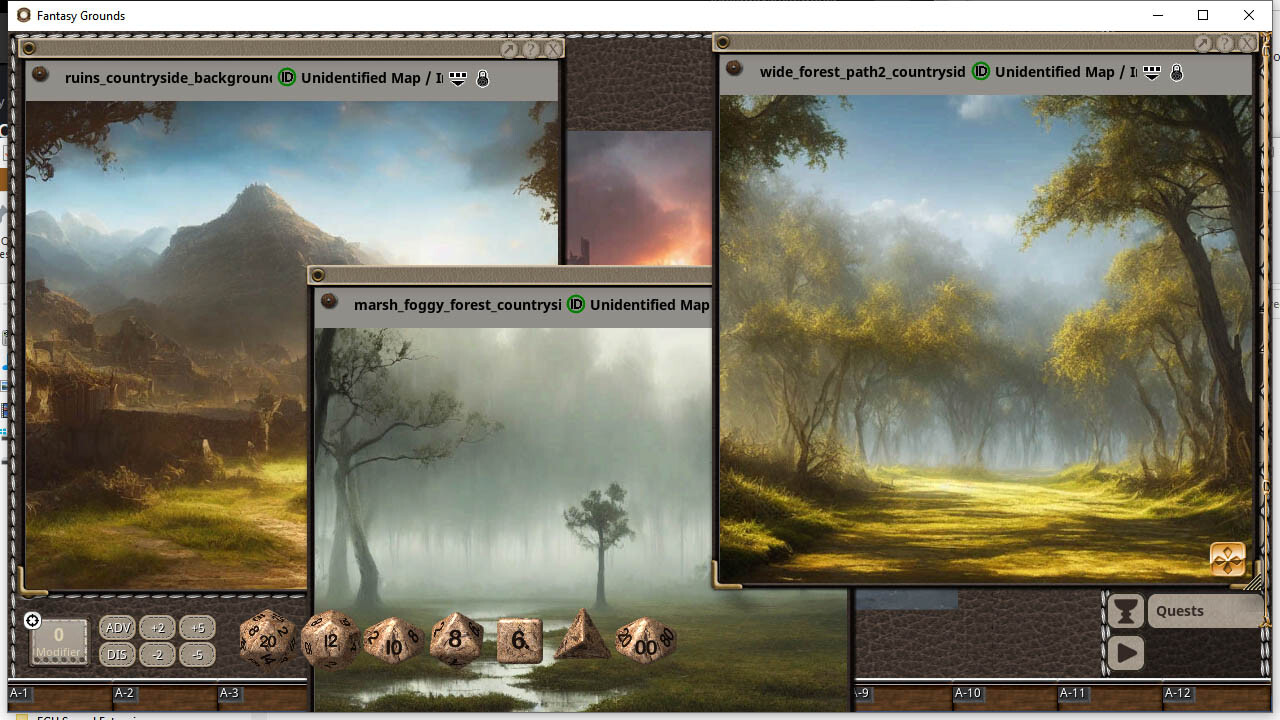This screenshot has height=720, width=1280.
Task: Toggle the ID identification badge on marsh_foggy_forest map
Action: click(x=575, y=304)
